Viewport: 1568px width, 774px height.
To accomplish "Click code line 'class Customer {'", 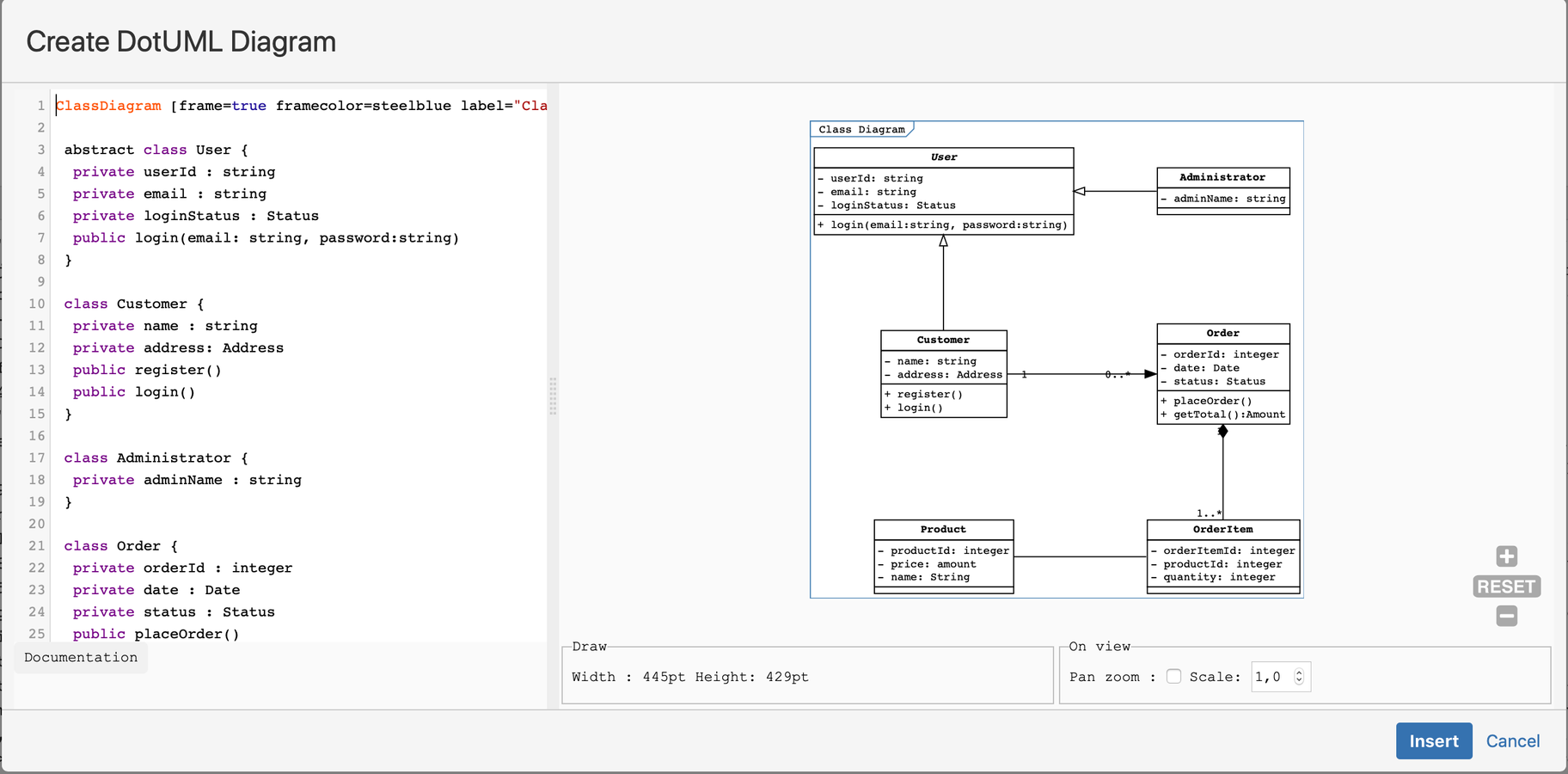I will (134, 304).
